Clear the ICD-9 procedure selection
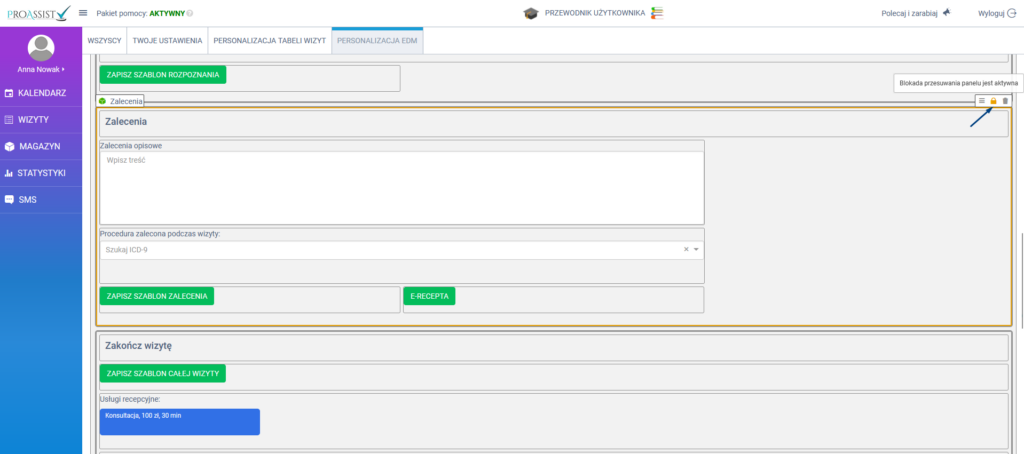Image resolution: width=1024 pixels, height=454 pixels. click(x=686, y=249)
